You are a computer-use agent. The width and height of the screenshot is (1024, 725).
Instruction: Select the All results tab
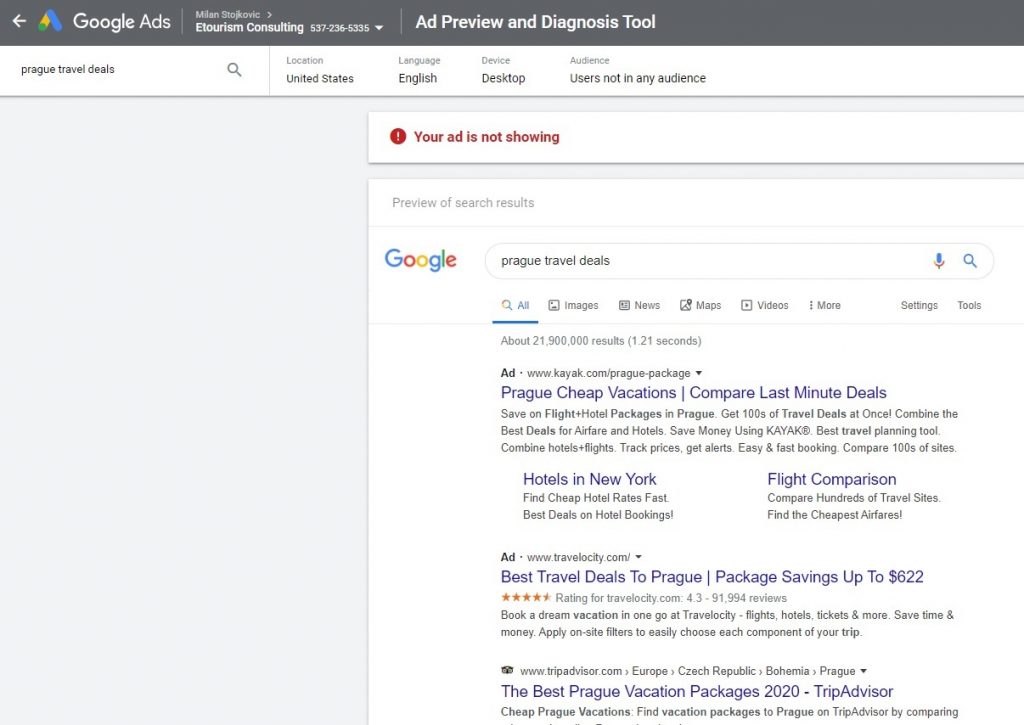click(515, 305)
